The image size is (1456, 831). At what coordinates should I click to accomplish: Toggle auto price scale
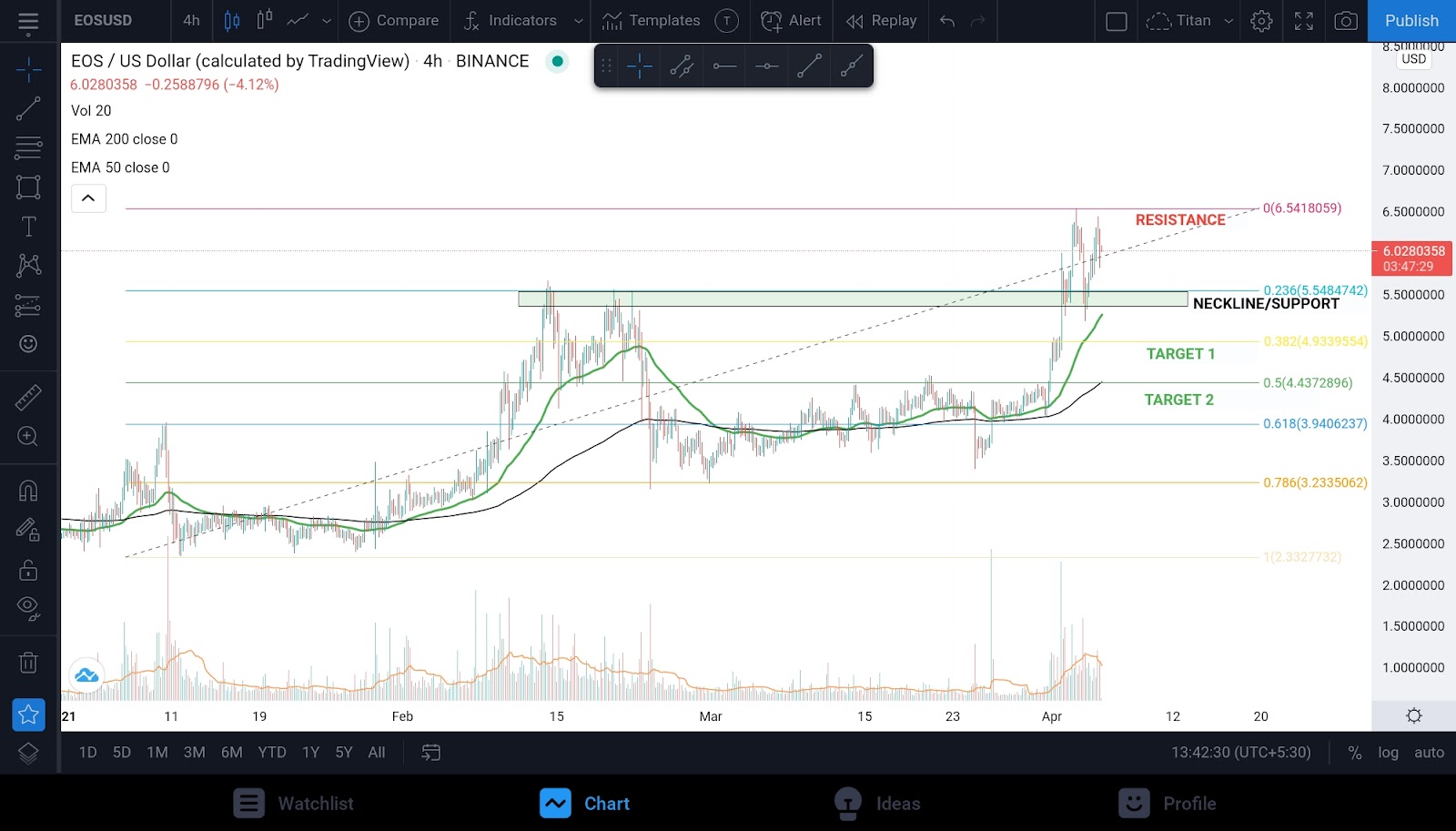[1429, 753]
